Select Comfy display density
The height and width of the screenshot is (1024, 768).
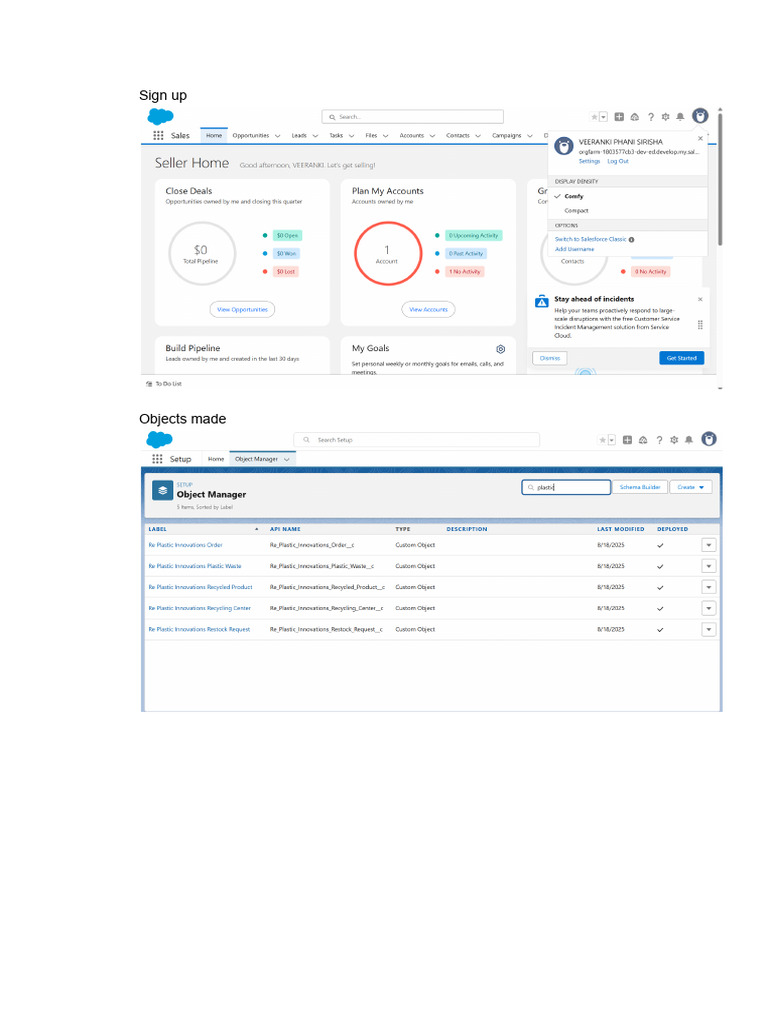pos(573,196)
